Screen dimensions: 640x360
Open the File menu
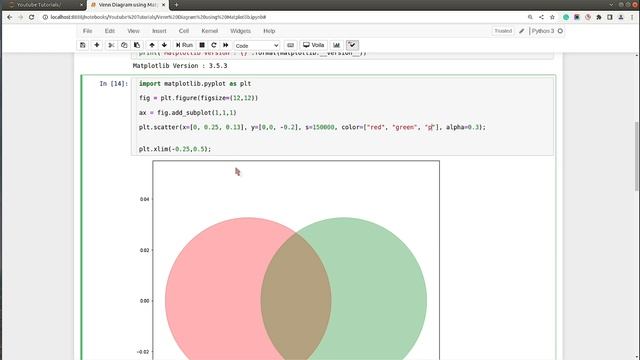point(87,31)
